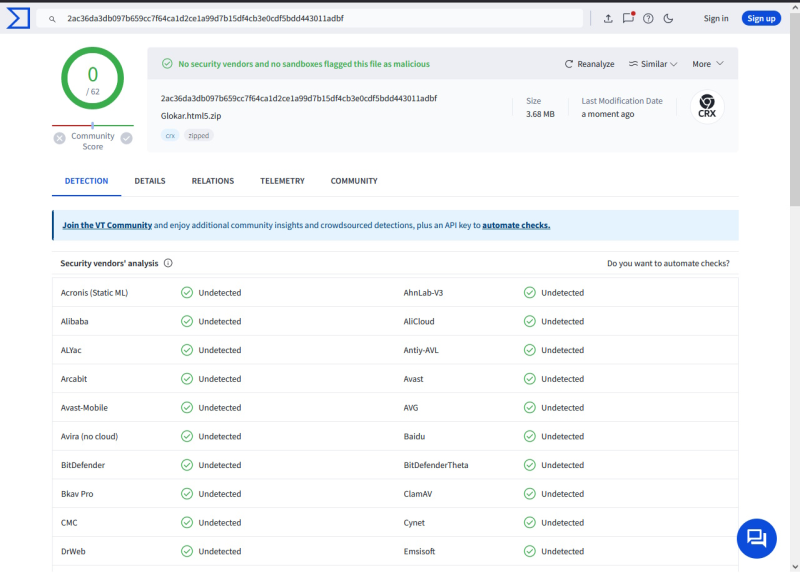Viewport: 800px width, 573px height.
Task: Click DrWeb undetected check icon
Action: (187, 551)
